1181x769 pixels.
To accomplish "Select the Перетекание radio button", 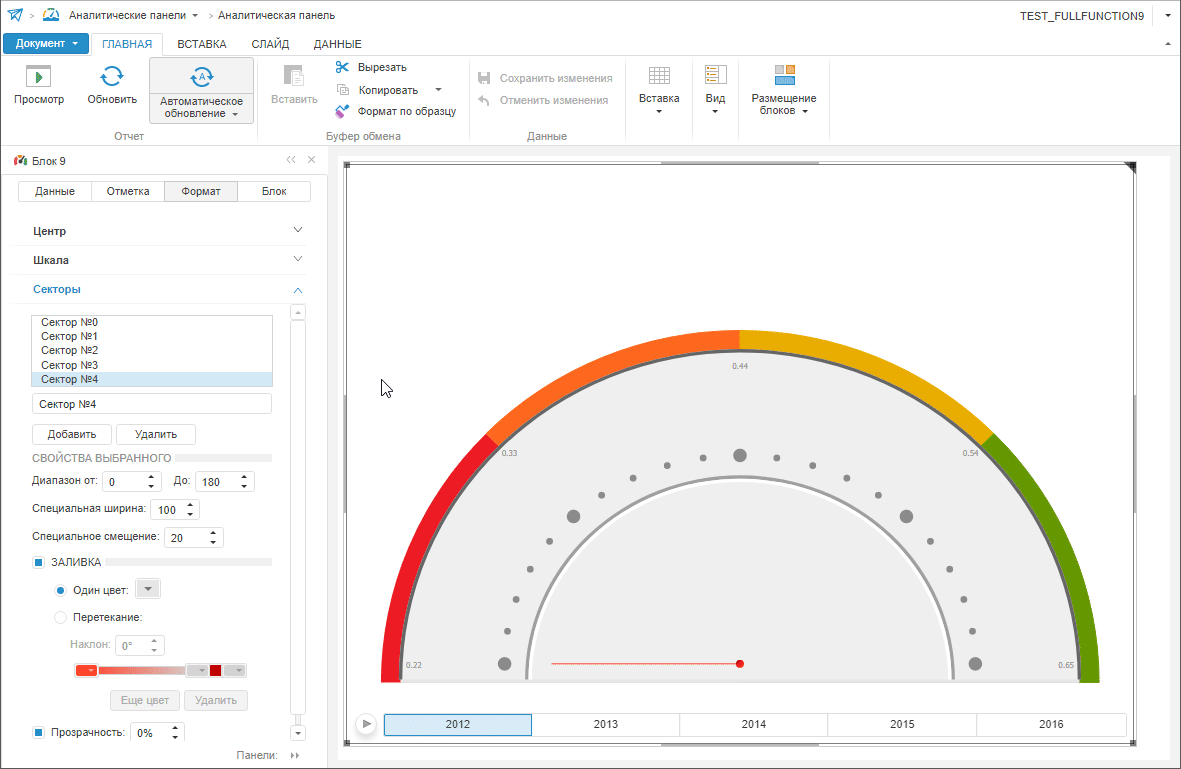I will 61,617.
